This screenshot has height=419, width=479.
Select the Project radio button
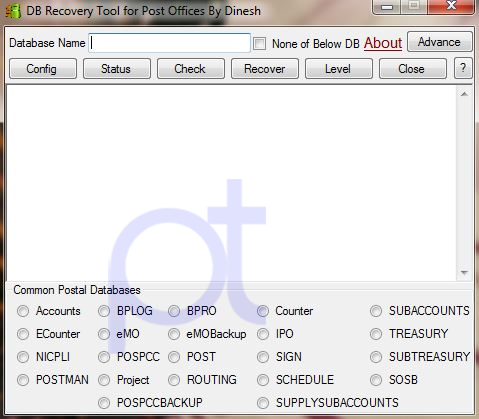[104, 380]
